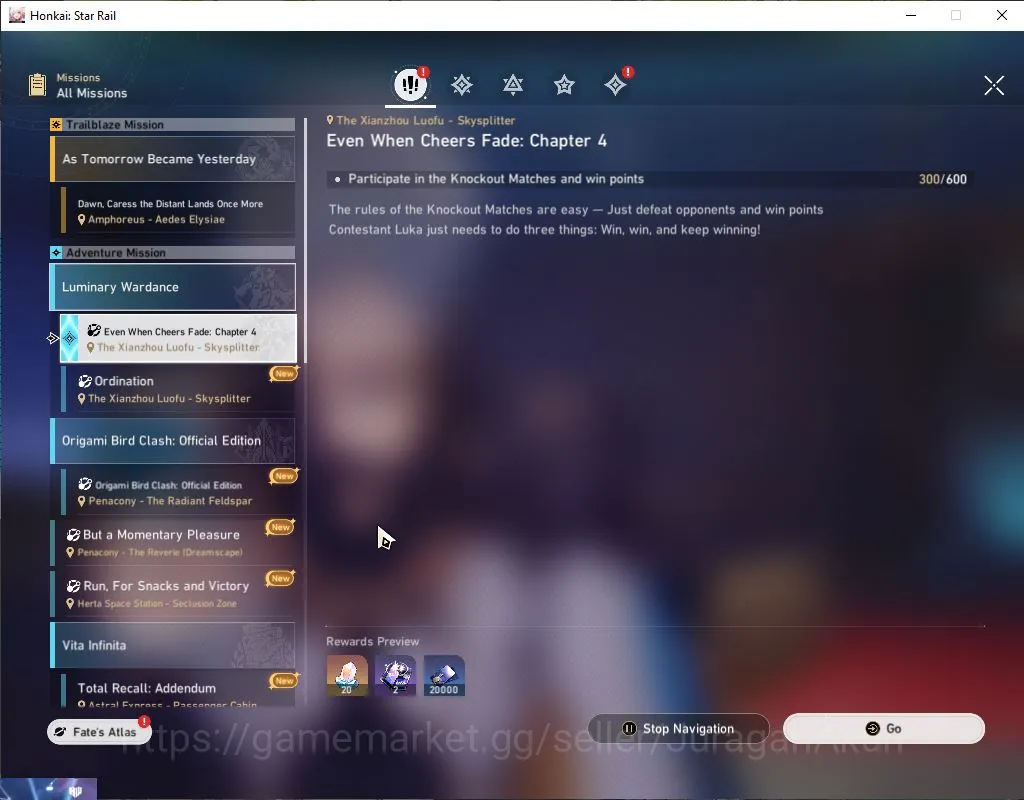The width and height of the screenshot is (1024, 800).
Task: Click the Rewards Preview label
Action: pos(372,641)
